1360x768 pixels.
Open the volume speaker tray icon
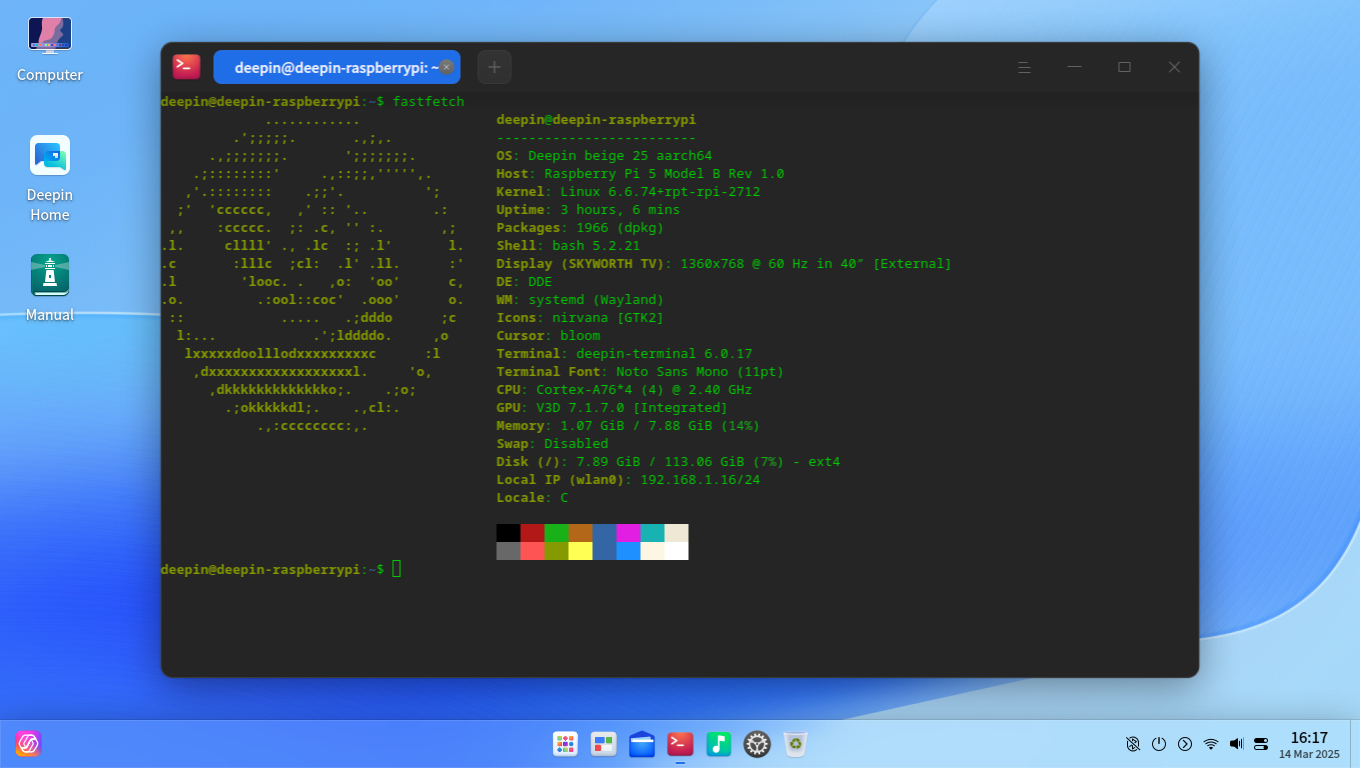(1236, 744)
